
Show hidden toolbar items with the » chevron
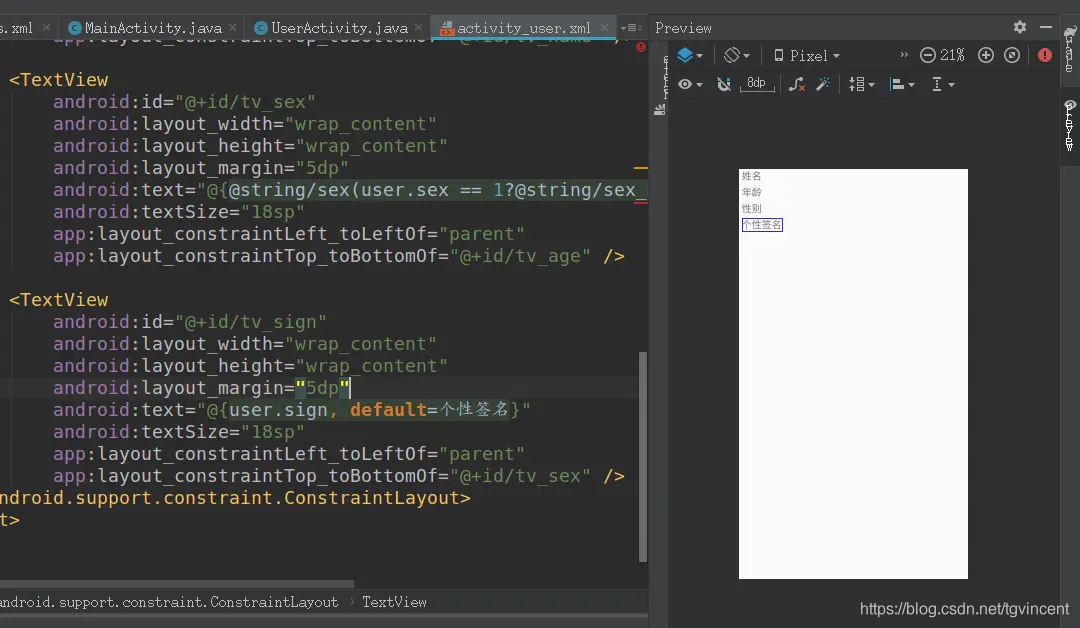click(904, 54)
